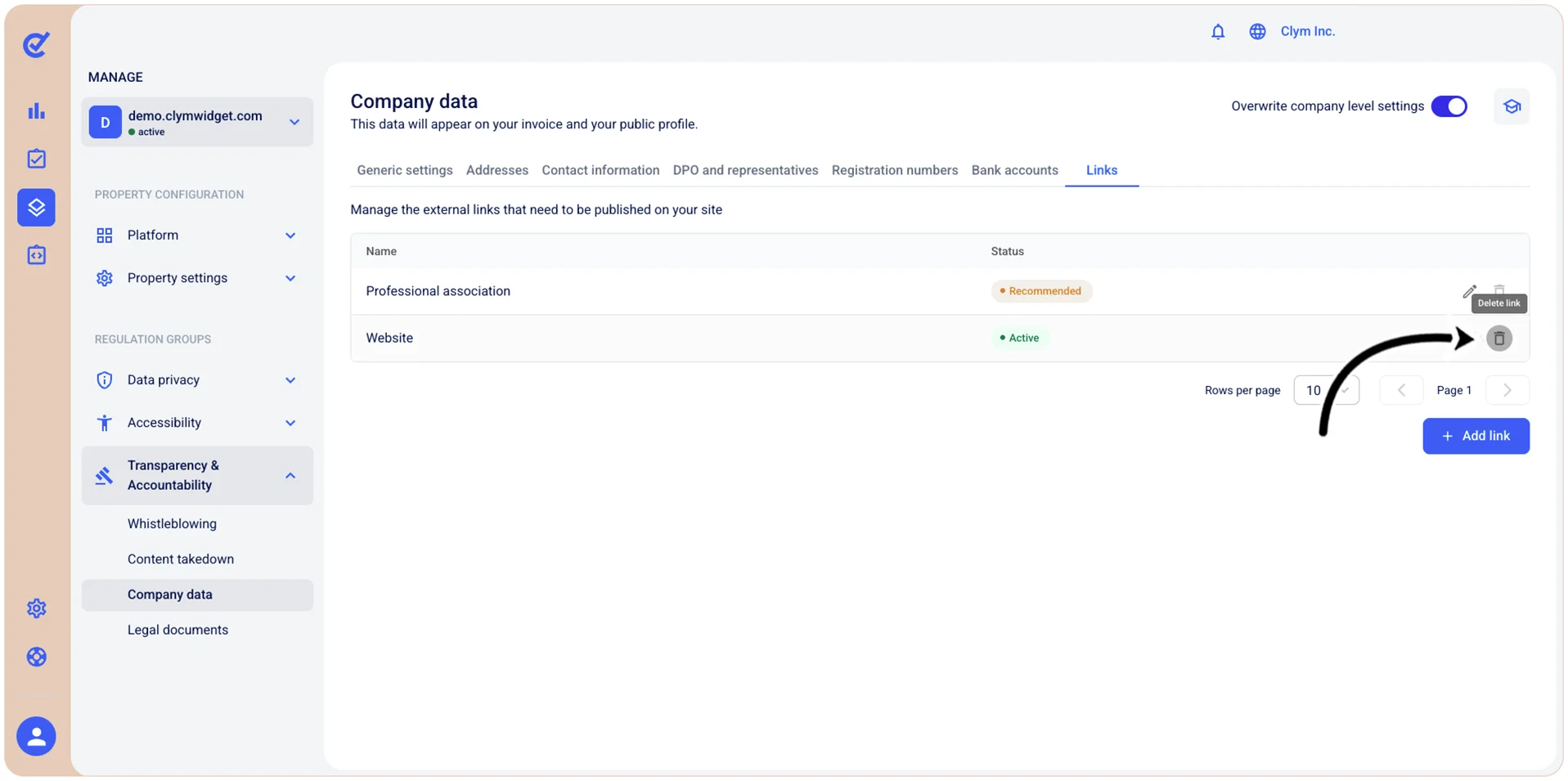Open the help lifebuoy sidebar icon
This screenshot has width=1568, height=781.
click(x=36, y=657)
